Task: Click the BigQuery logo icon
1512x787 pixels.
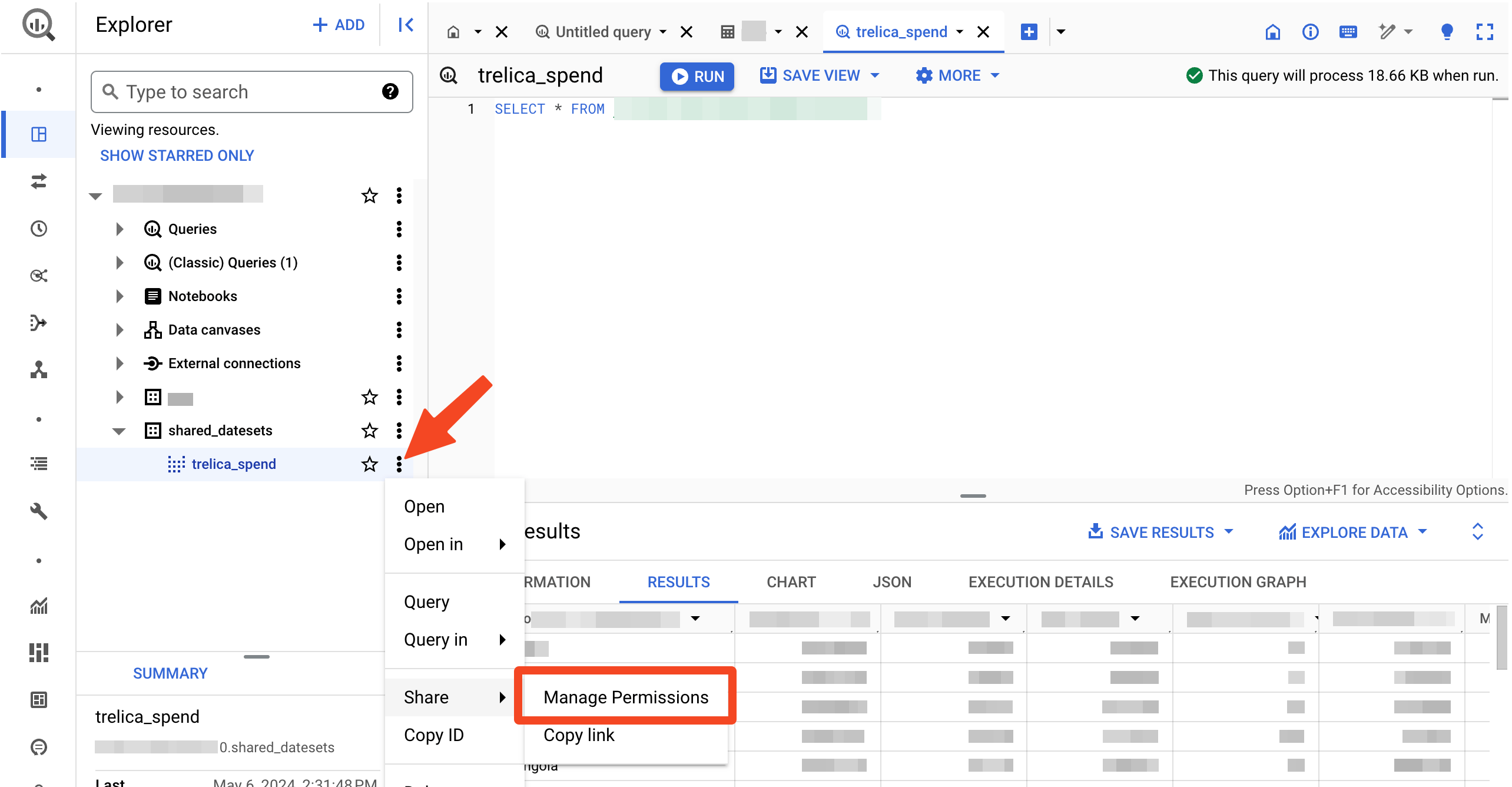Action: tap(38, 25)
